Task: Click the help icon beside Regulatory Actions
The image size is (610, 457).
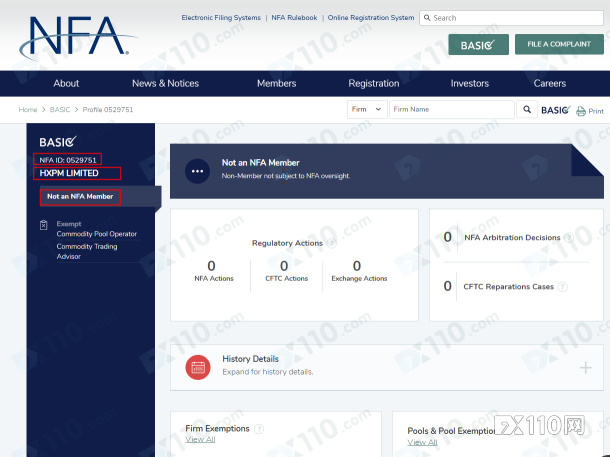Action: 331,242
